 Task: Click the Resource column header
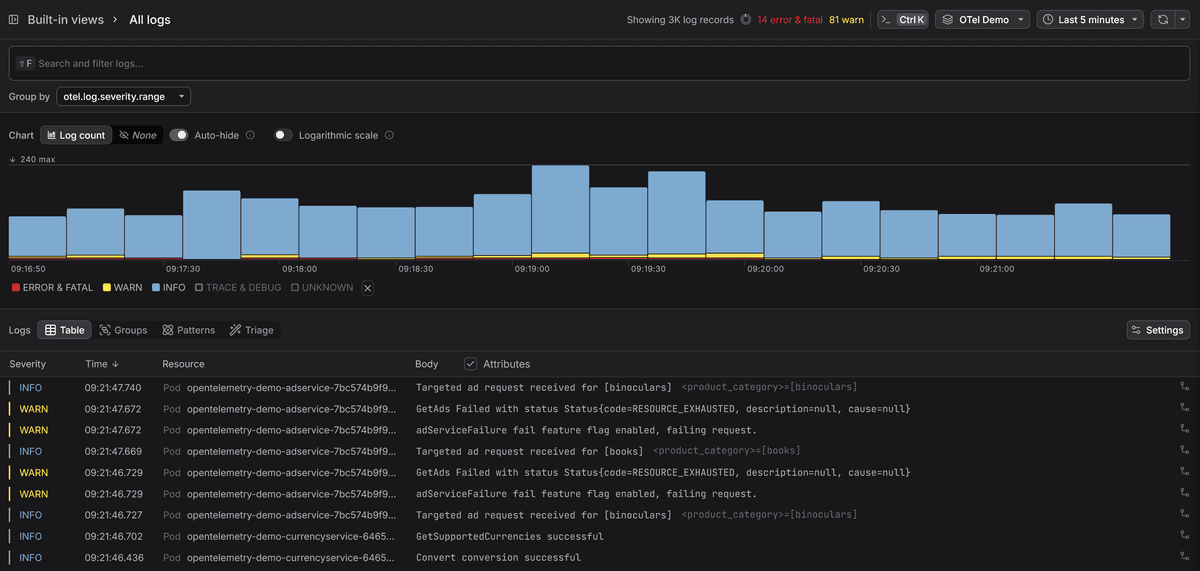pyautogui.click(x=183, y=364)
